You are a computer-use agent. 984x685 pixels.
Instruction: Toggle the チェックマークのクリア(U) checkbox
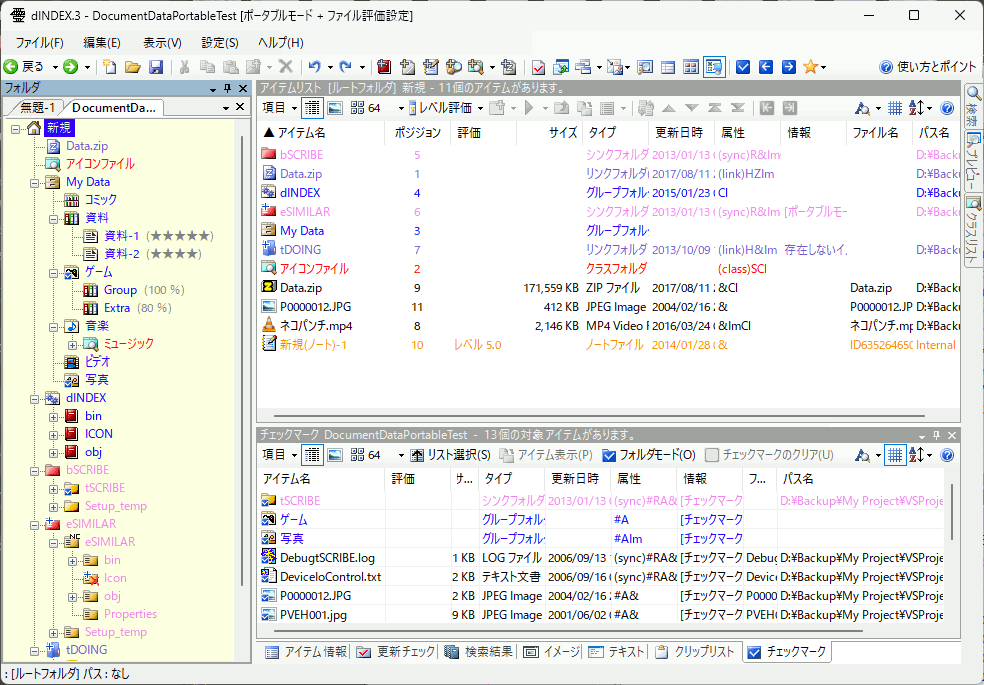pyautogui.click(x=769, y=455)
